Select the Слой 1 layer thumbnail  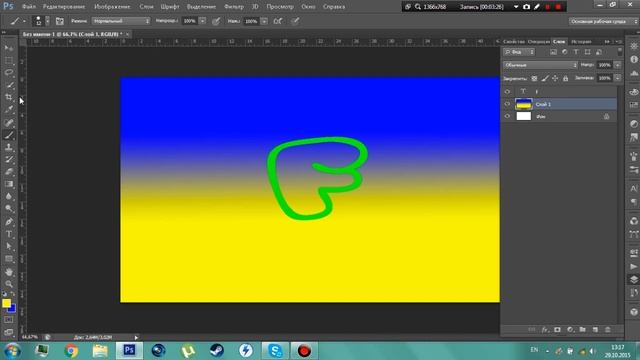(524, 104)
